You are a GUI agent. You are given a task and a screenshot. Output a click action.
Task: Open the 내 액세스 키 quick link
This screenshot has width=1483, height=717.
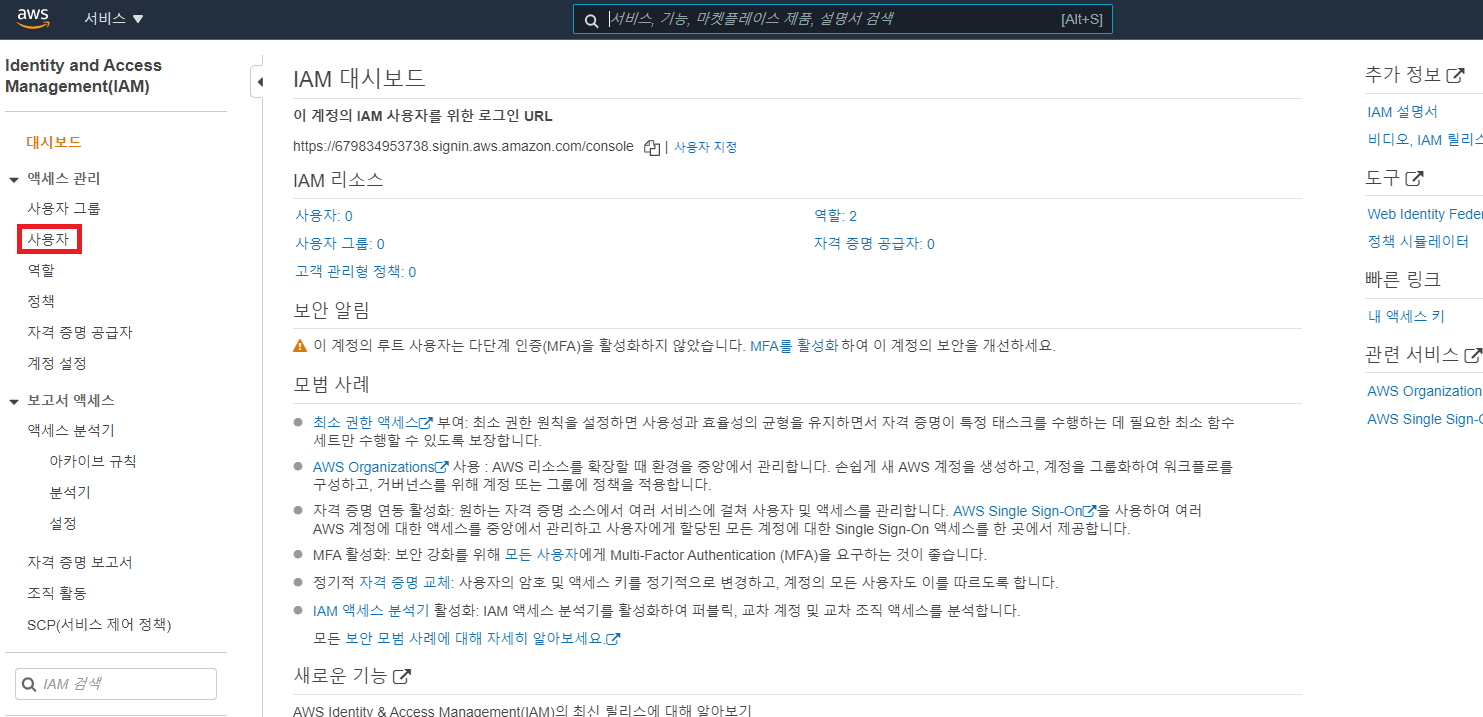click(x=1406, y=317)
